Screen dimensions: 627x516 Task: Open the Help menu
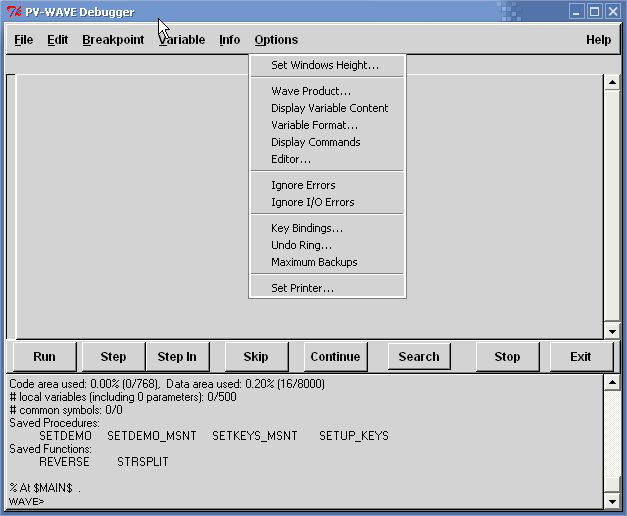pyautogui.click(x=599, y=40)
